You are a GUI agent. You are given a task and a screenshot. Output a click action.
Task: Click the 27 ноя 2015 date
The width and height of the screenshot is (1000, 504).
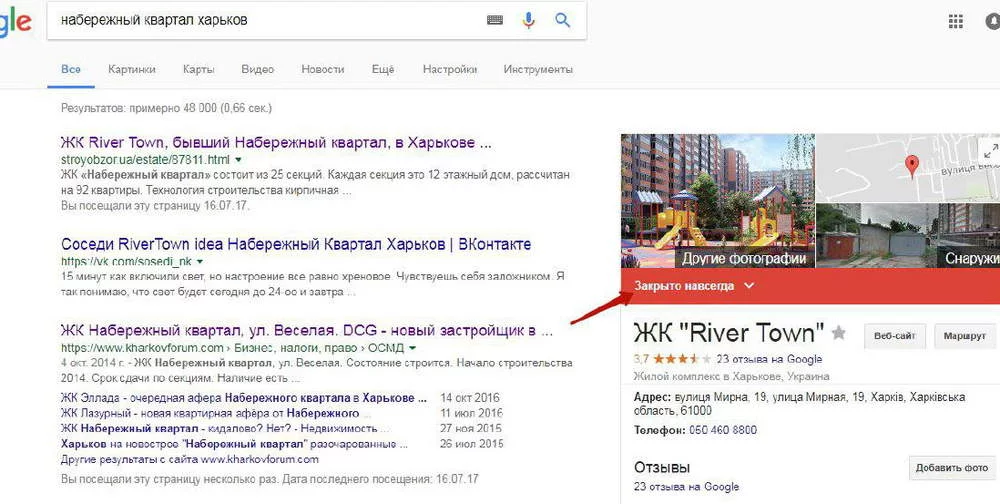471,428
